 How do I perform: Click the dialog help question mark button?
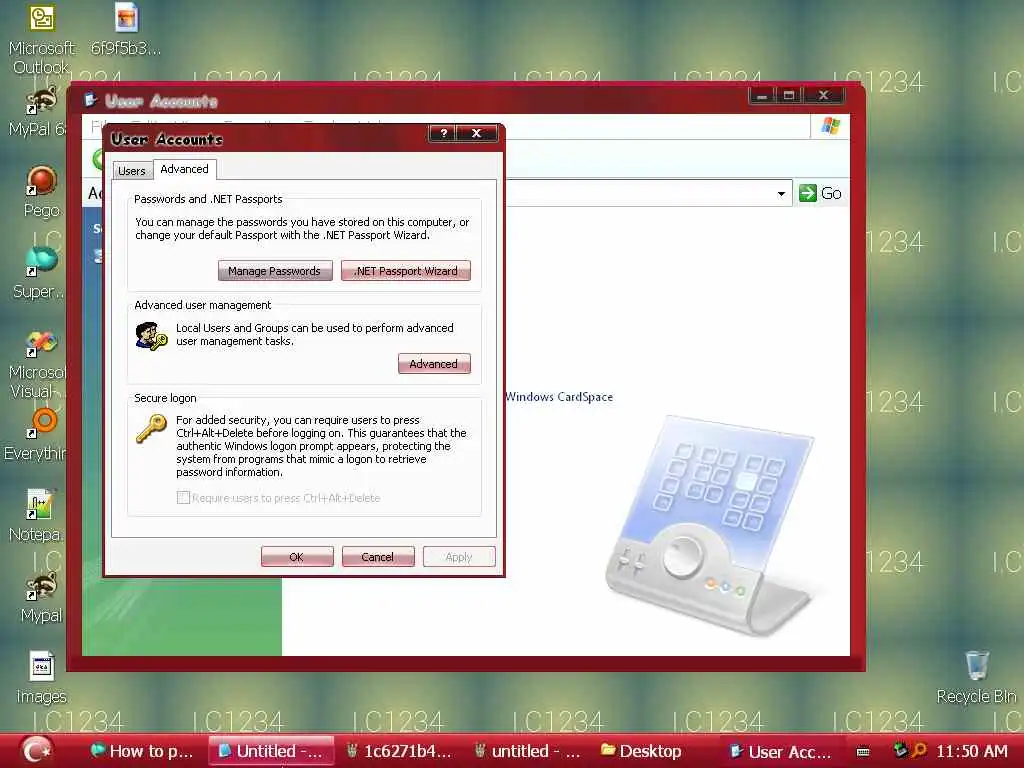coord(443,133)
